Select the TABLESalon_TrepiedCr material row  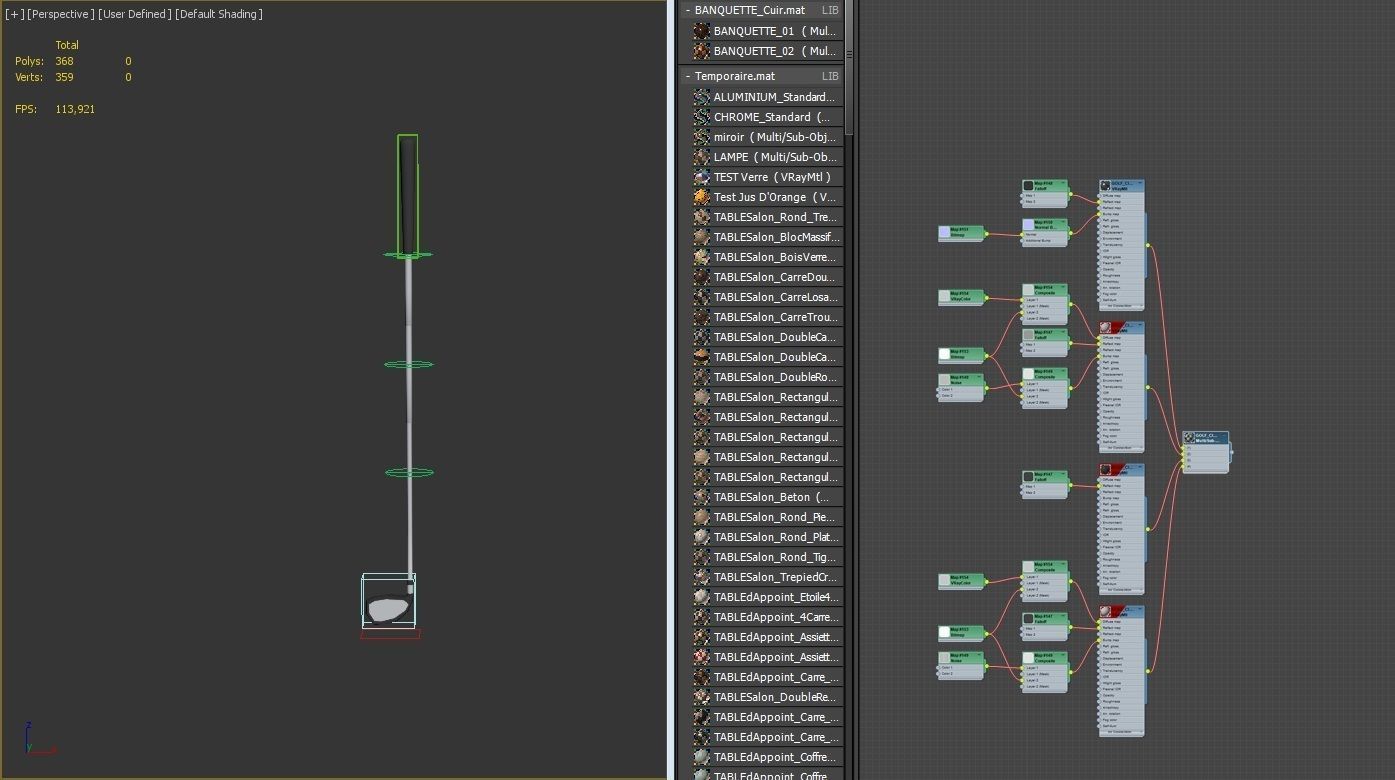(766, 577)
